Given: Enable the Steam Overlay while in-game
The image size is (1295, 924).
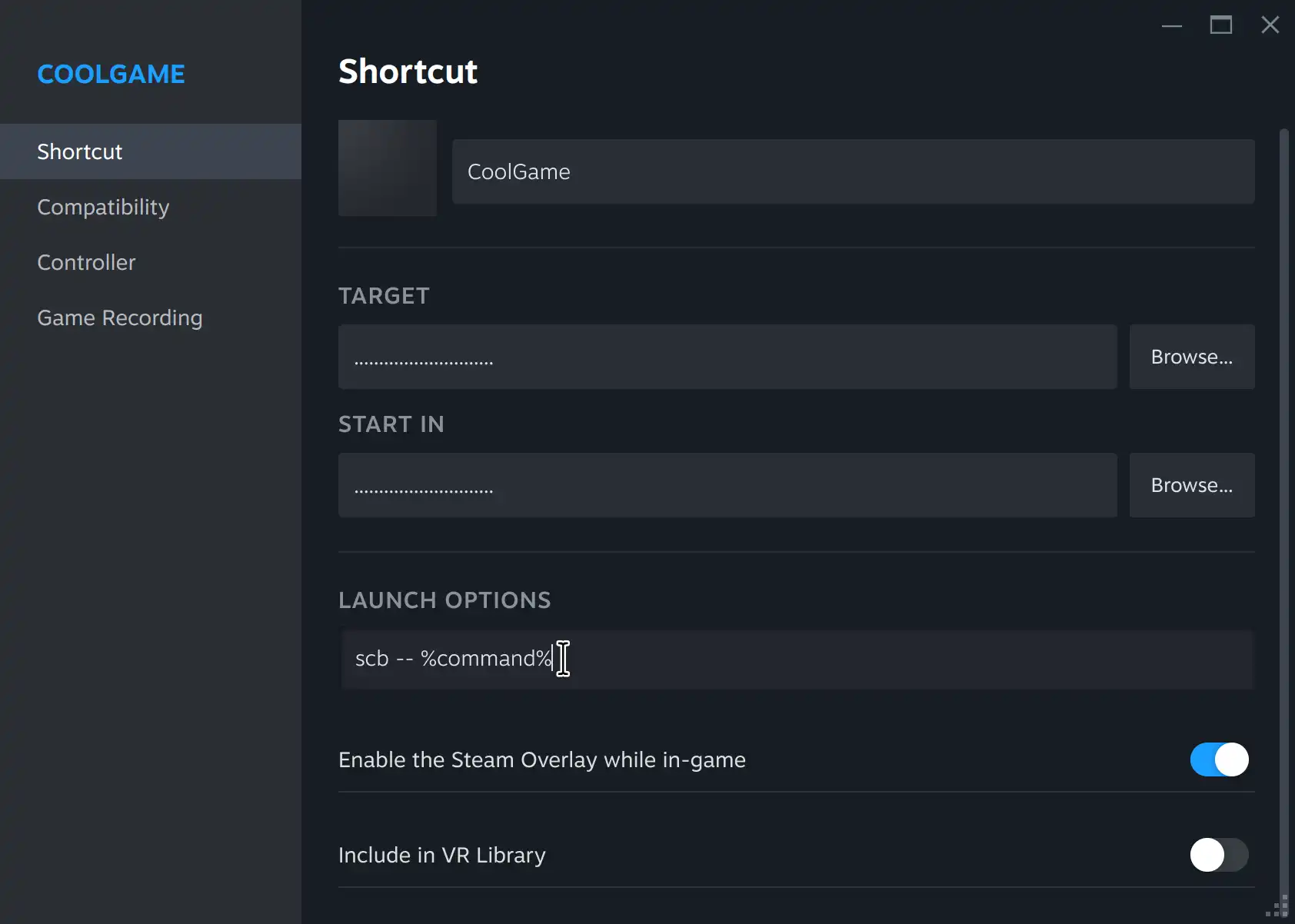Looking at the screenshot, I should 1218,759.
